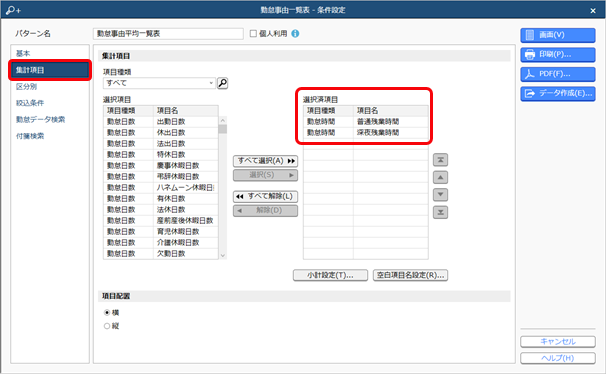Select the 弔辞休暇日数 row
Image resolution: width=606 pixels, height=374 pixels.
tap(161, 177)
